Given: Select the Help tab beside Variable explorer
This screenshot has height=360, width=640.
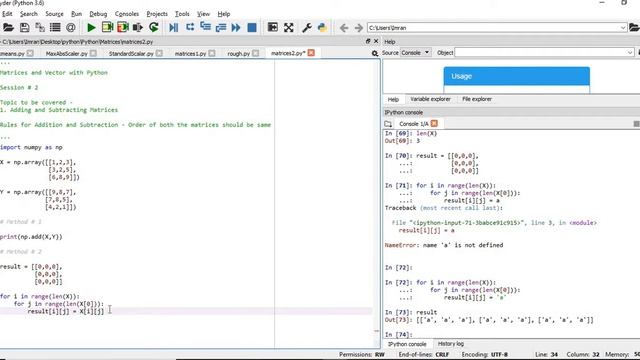Looking at the screenshot, I should tap(393, 99).
